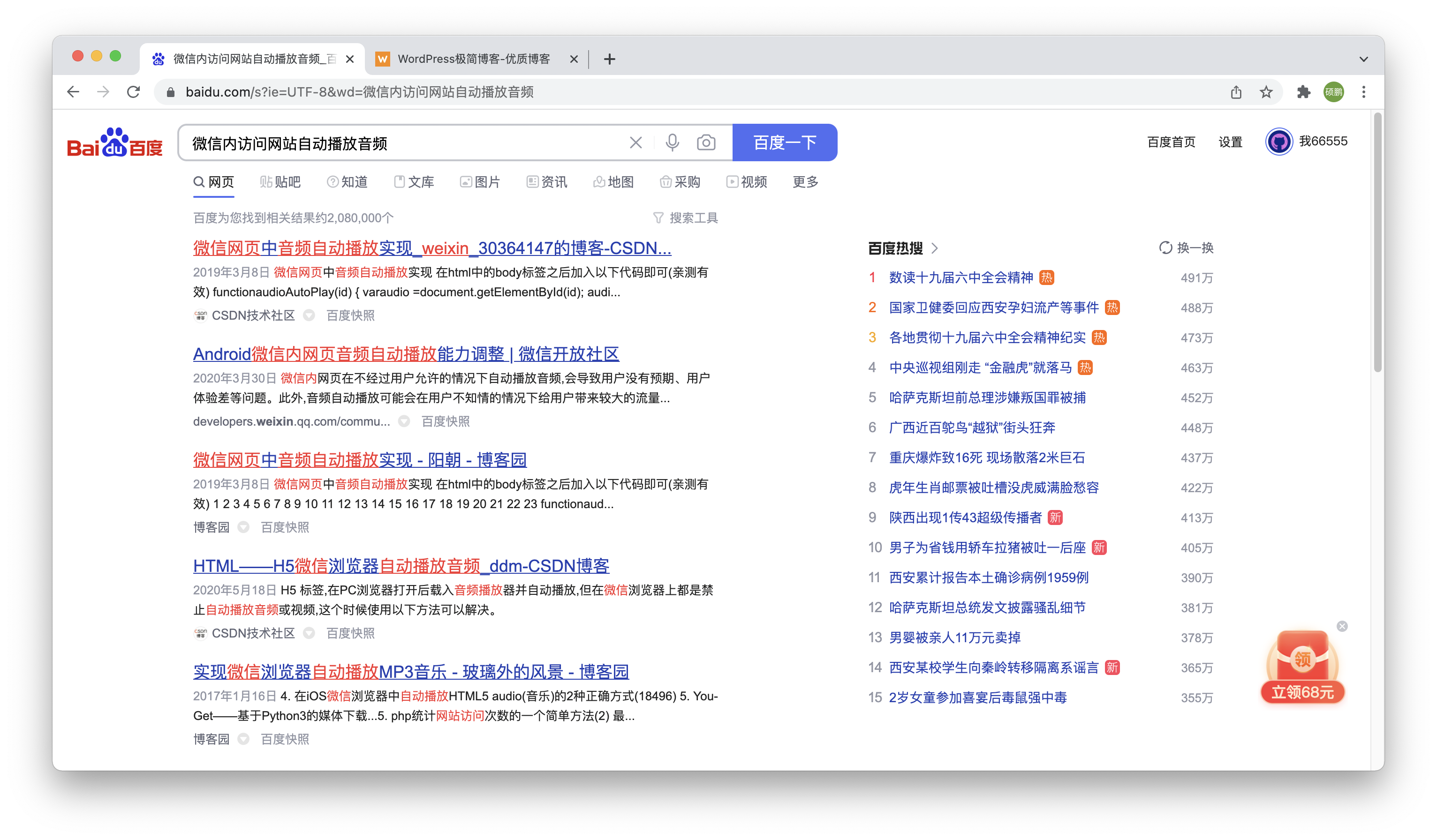
Task: Clear the search box with the X icon
Action: point(635,142)
